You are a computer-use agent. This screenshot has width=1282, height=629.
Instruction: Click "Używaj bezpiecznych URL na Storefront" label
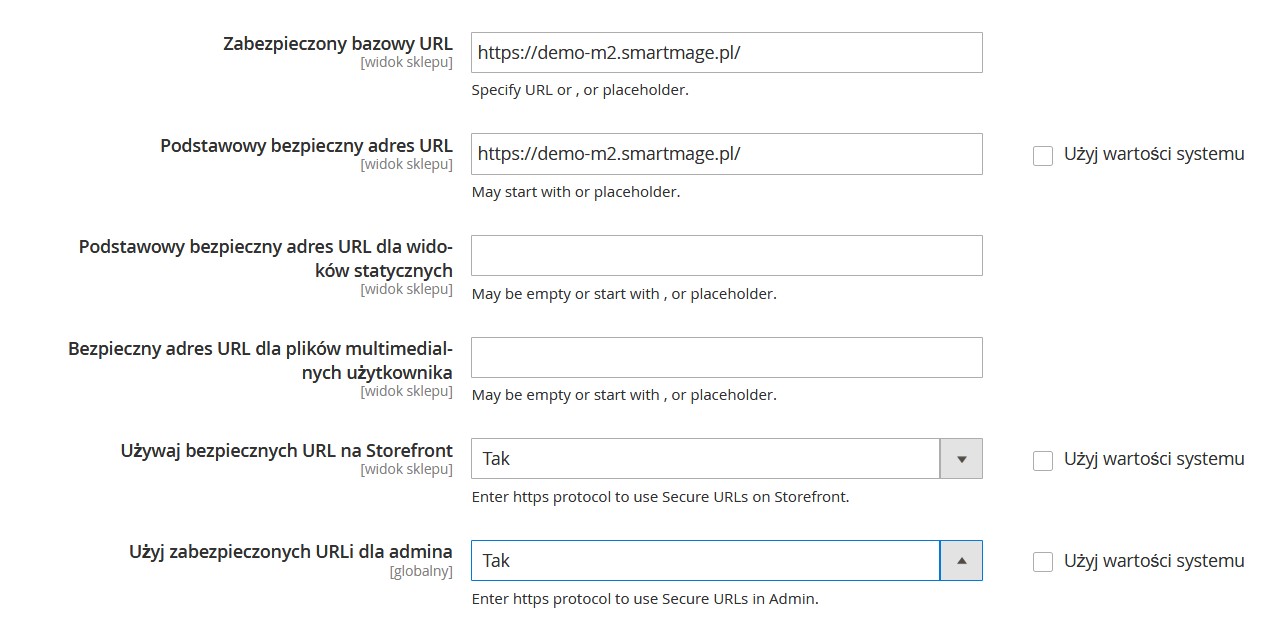coord(286,451)
